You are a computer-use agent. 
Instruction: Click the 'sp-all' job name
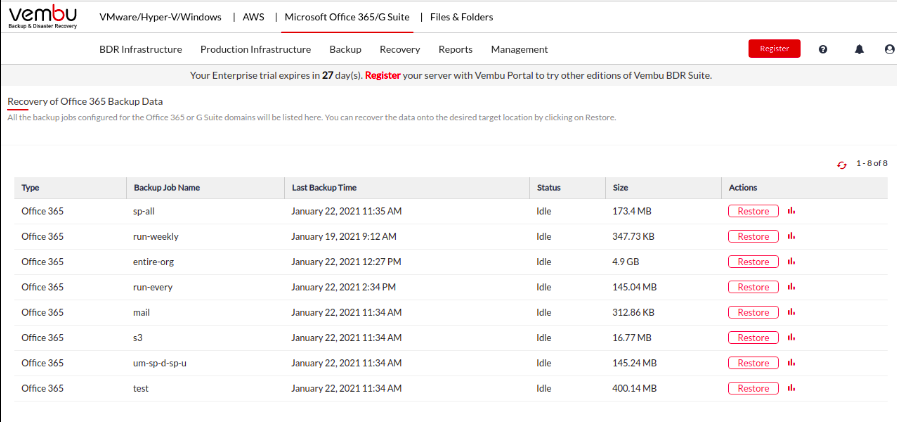pos(144,211)
